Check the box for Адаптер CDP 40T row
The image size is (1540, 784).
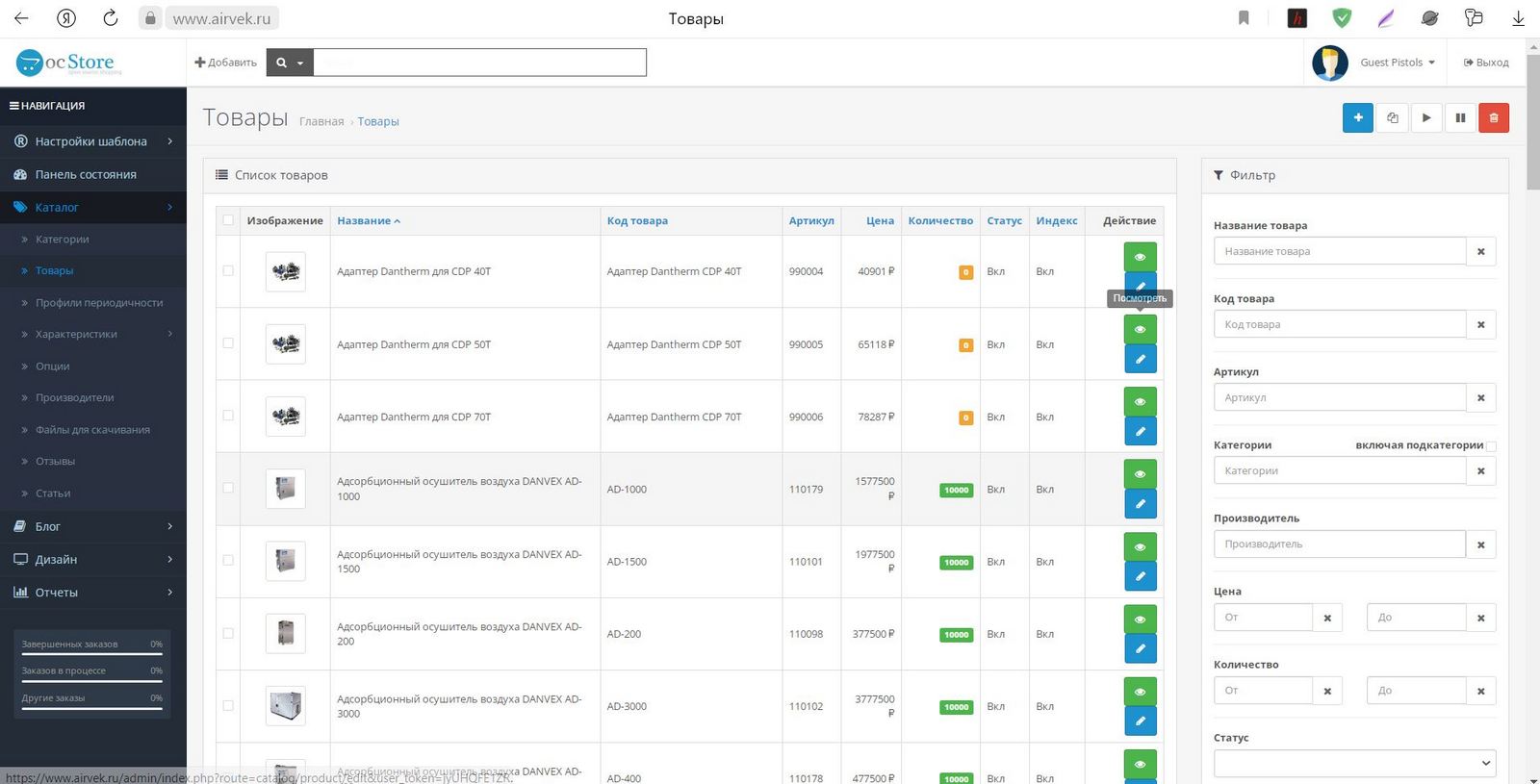coord(228,271)
